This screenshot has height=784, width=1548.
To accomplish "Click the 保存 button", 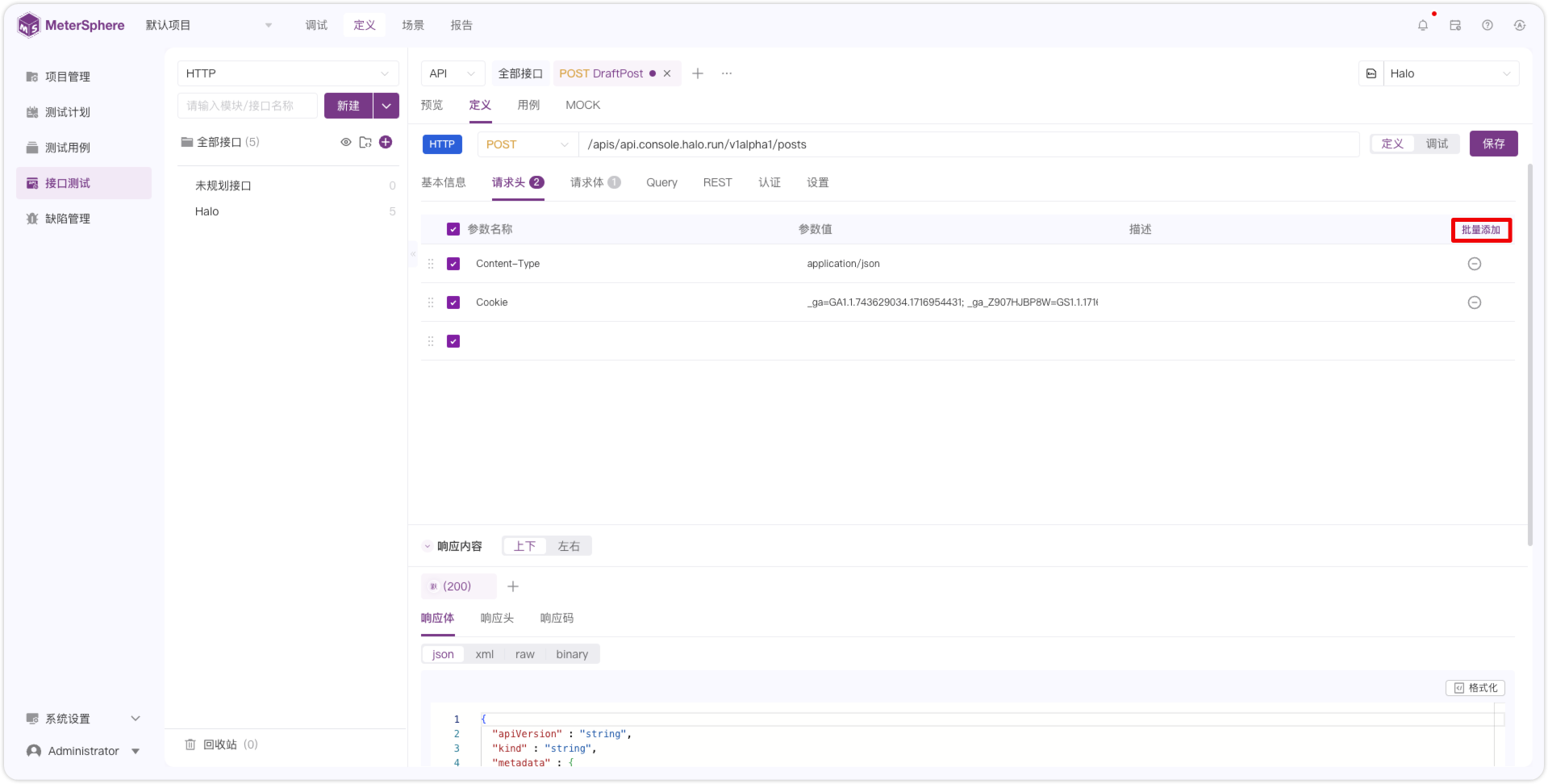I will [x=1493, y=144].
